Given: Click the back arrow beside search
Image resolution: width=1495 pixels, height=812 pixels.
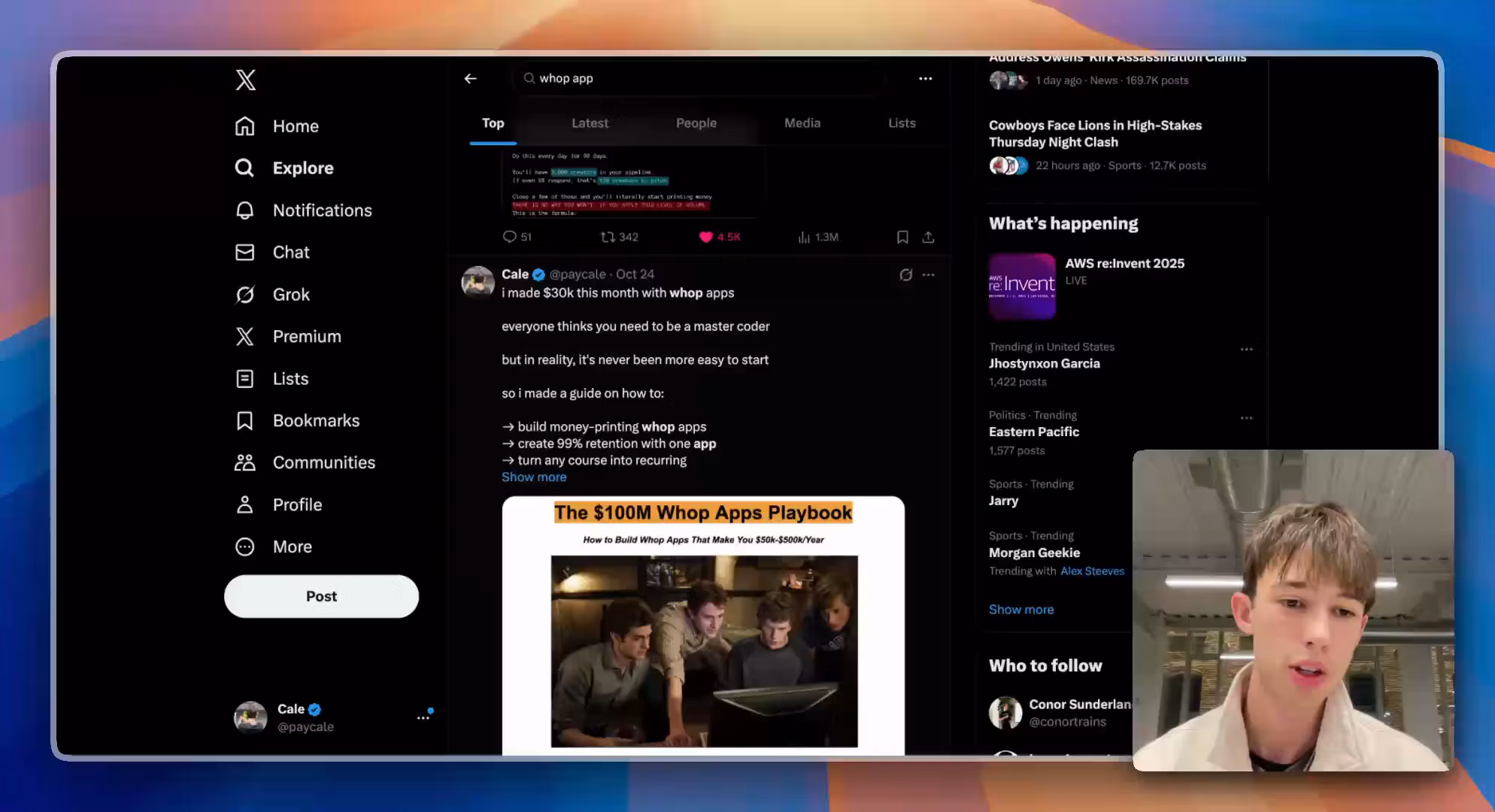Looking at the screenshot, I should pos(470,78).
